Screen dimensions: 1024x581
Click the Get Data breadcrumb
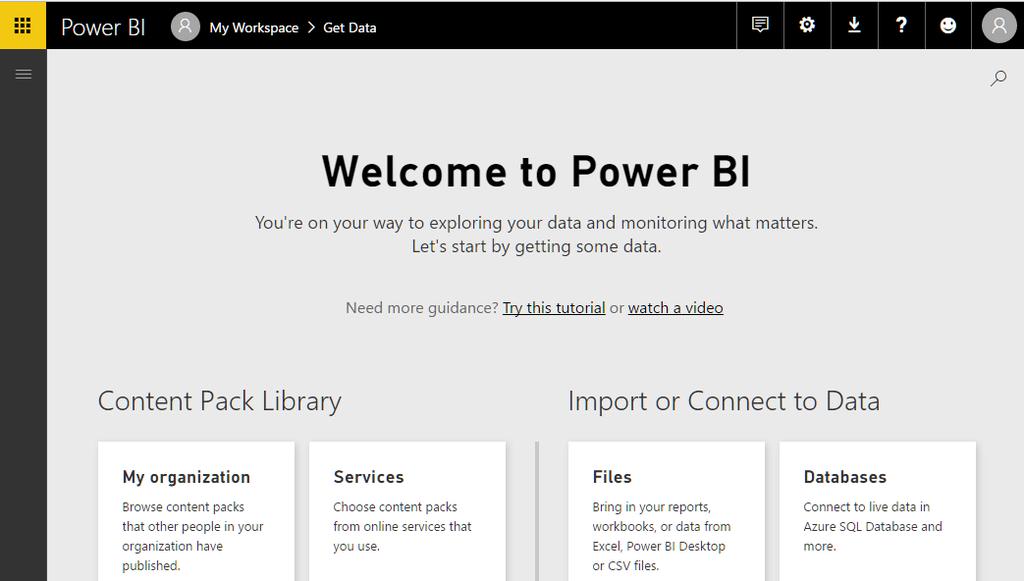coord(349,27)
